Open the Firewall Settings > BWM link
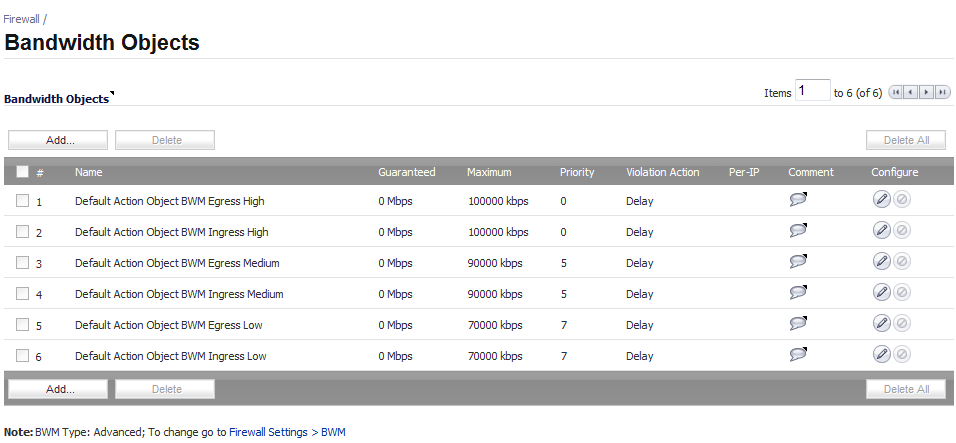This screenshot has height=443, width=956. (x=287, y=432)
